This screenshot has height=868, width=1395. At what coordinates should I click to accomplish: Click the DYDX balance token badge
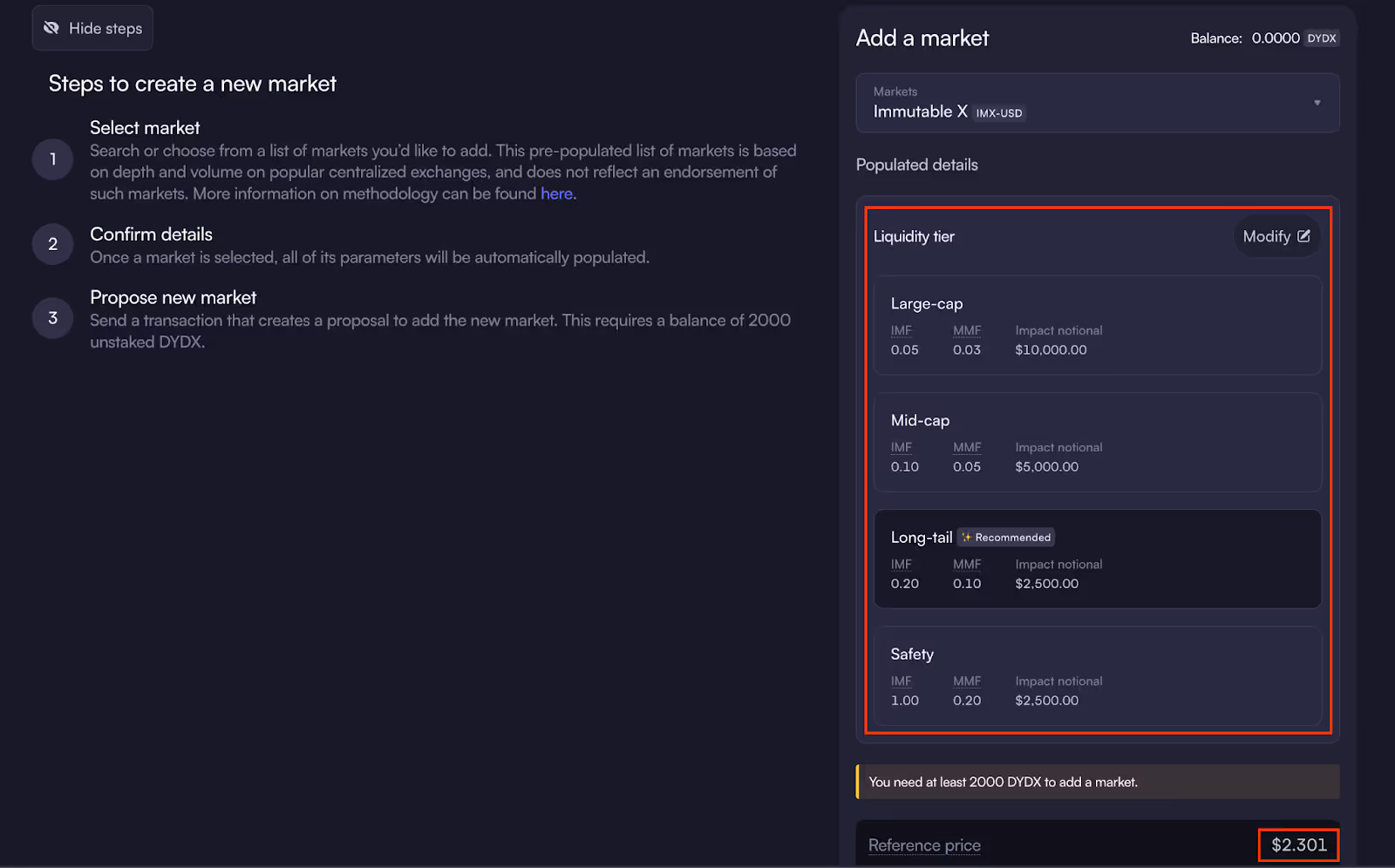pos(1321,38)
